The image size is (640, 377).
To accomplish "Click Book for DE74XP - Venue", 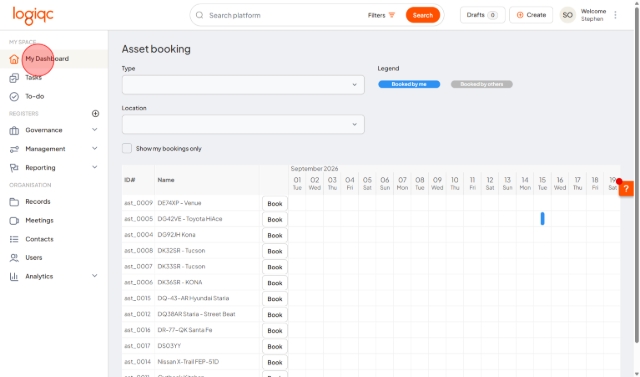I will coord(275,204).
